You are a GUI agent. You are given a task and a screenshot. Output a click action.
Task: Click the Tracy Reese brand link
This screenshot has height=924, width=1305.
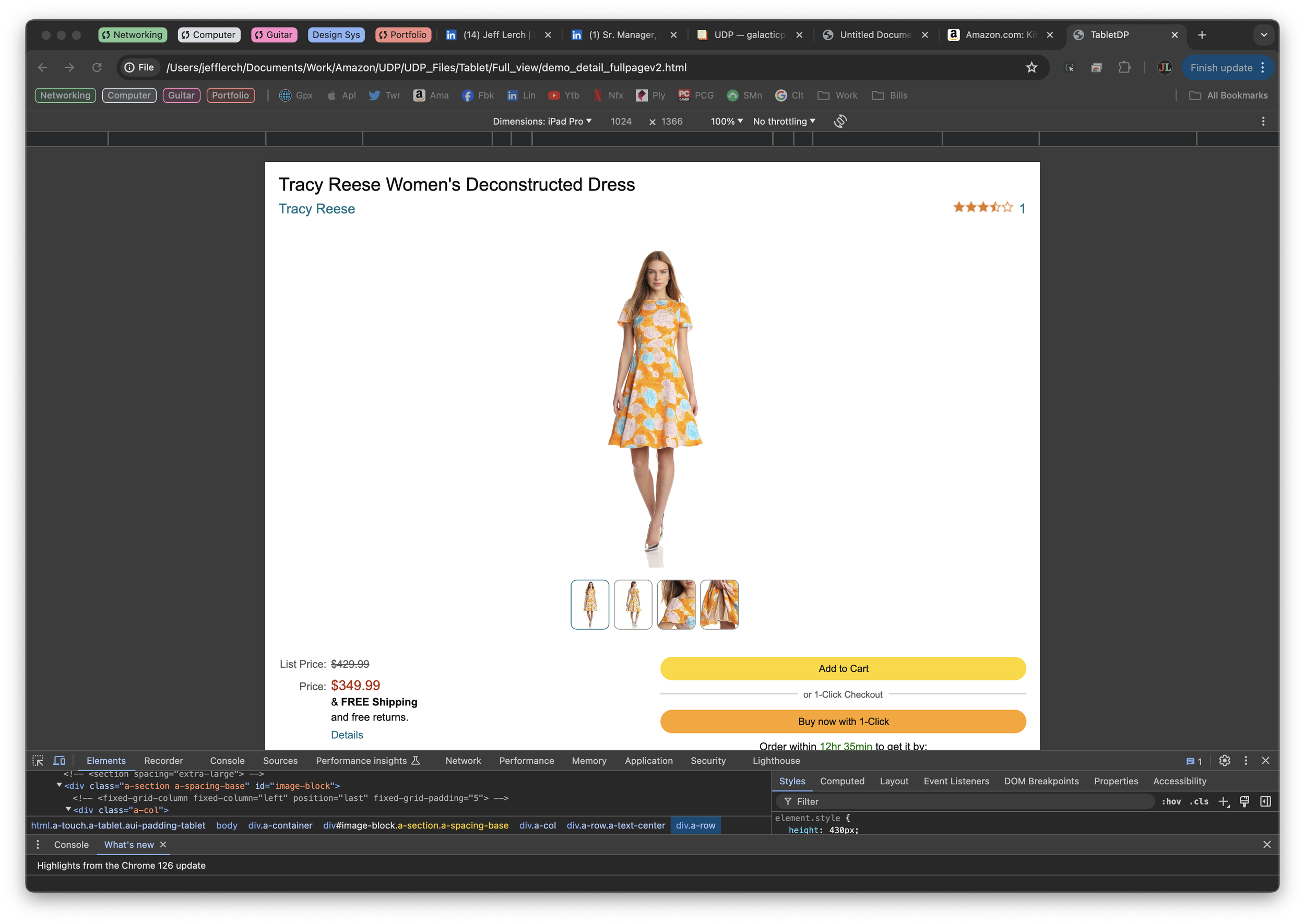coord(316,209)
